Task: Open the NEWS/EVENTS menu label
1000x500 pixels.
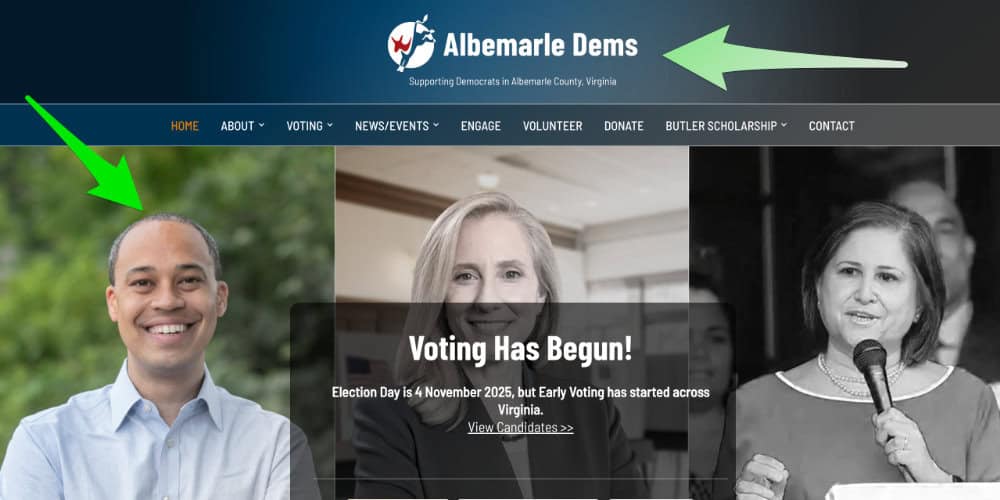Action: point(392,126)
